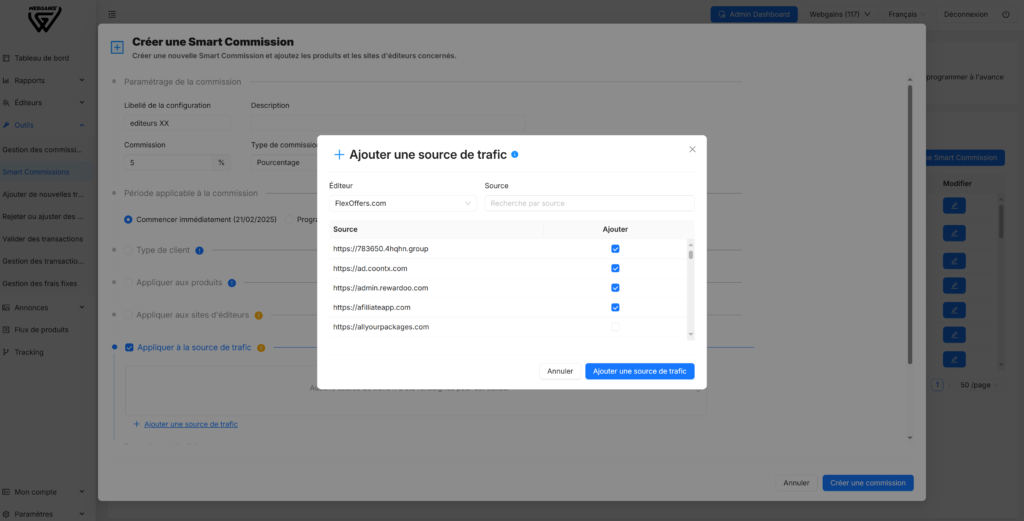
Task: Open the Français language dropdown
Action: 906,14
